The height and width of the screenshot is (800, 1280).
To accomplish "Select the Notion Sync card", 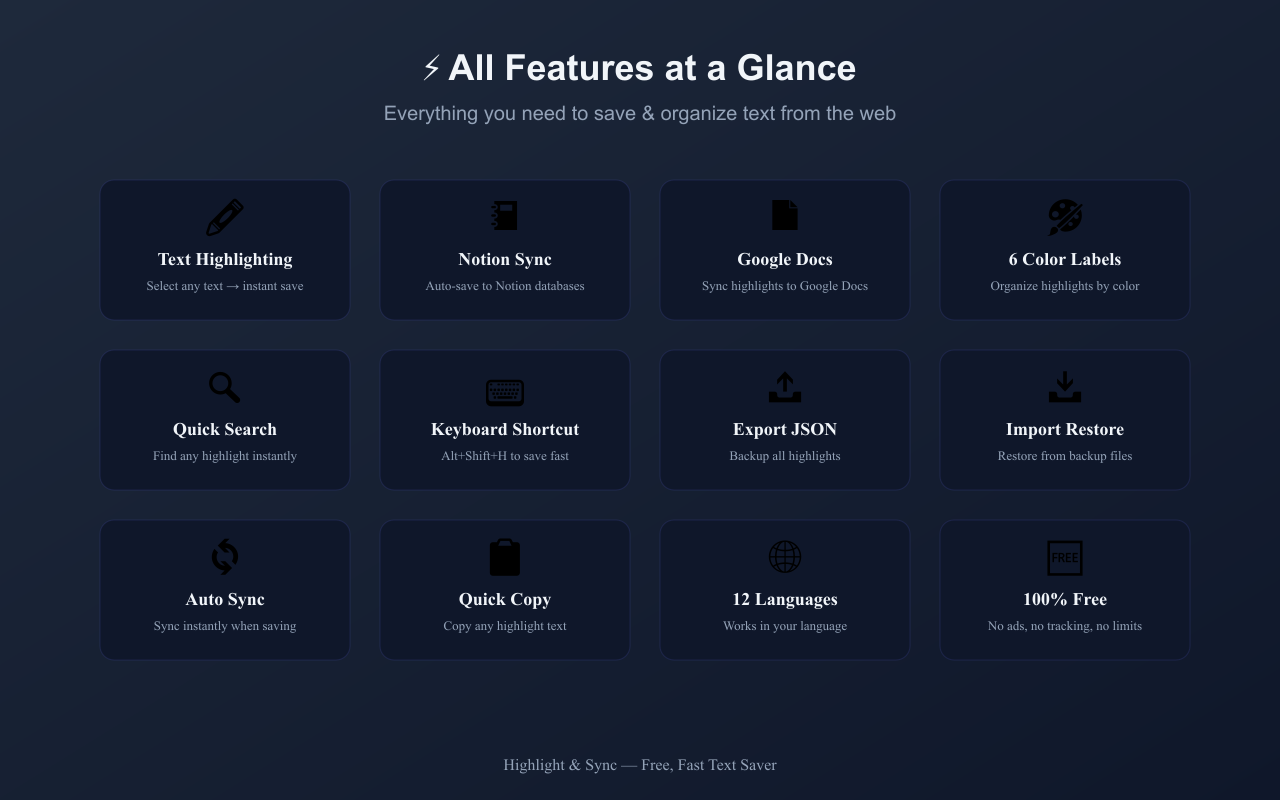I will [x=505, y=249].
